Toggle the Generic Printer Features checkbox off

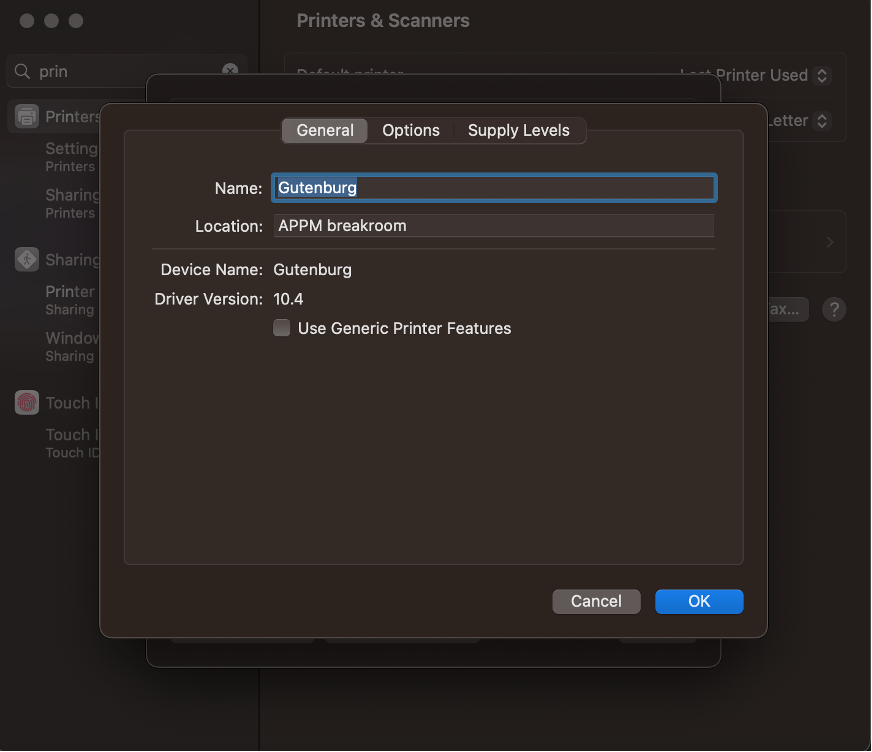(281, 327)
